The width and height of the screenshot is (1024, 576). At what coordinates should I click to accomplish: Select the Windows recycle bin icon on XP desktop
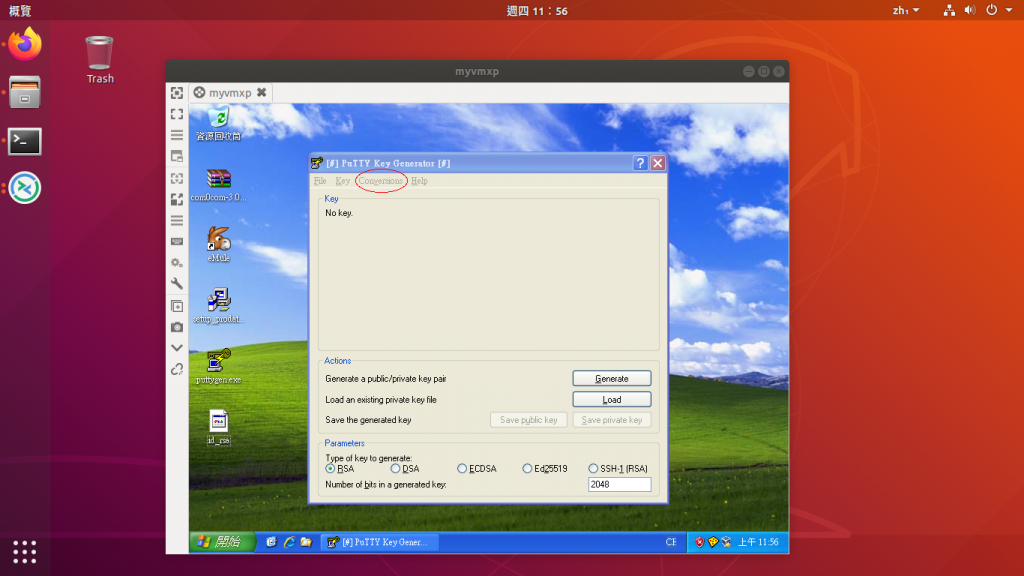pos(219,125)
